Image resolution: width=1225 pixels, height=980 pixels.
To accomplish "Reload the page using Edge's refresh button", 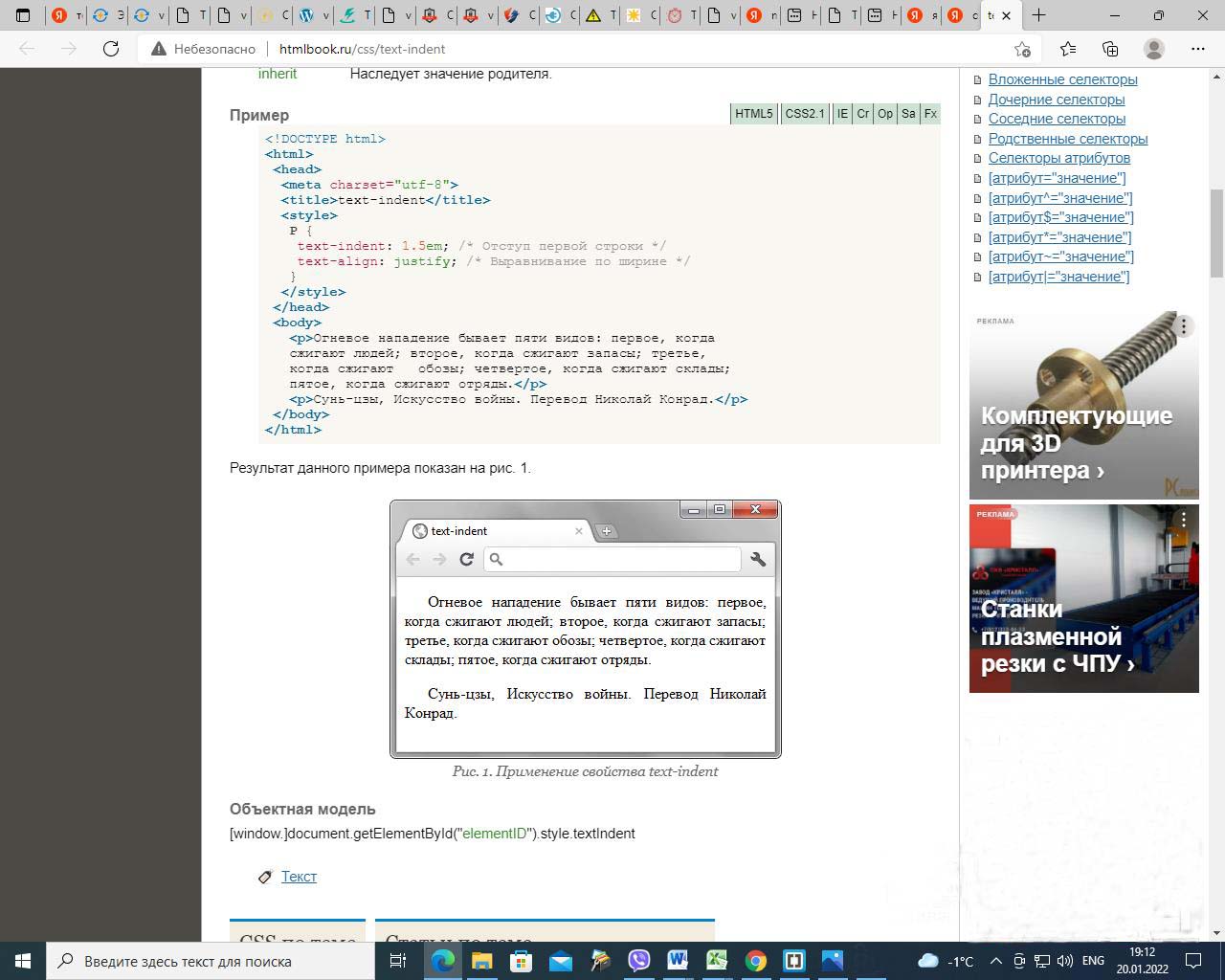I will [111, 49].
